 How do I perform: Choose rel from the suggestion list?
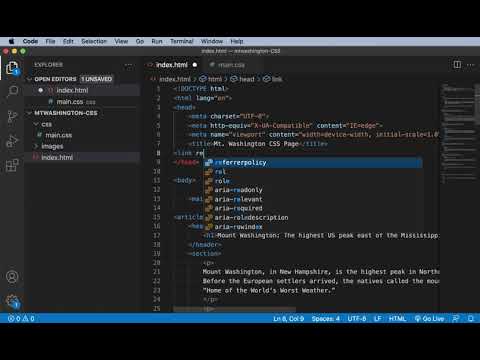[313, 172]
